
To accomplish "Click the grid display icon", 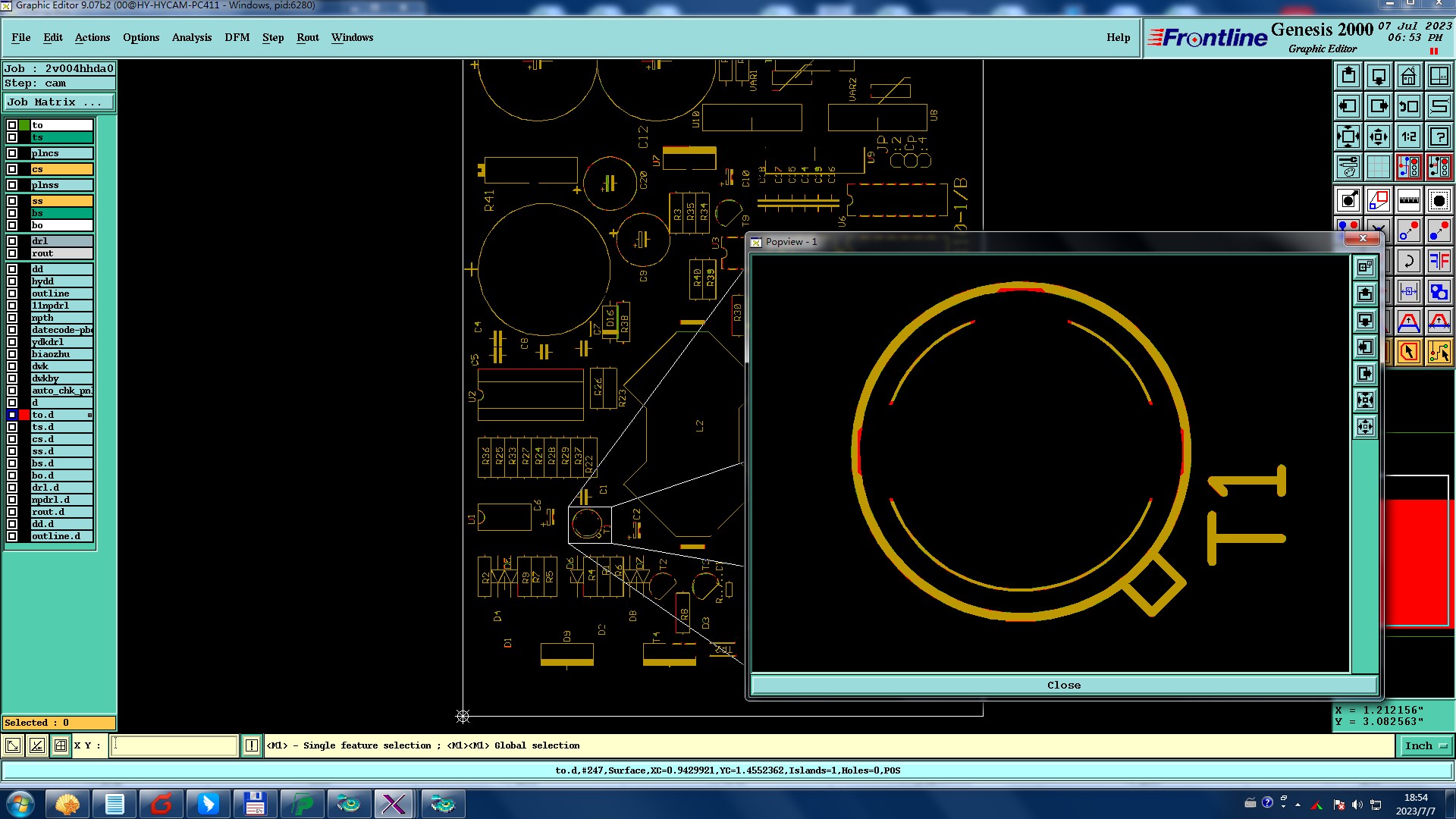I will [x=1378, y=167].
